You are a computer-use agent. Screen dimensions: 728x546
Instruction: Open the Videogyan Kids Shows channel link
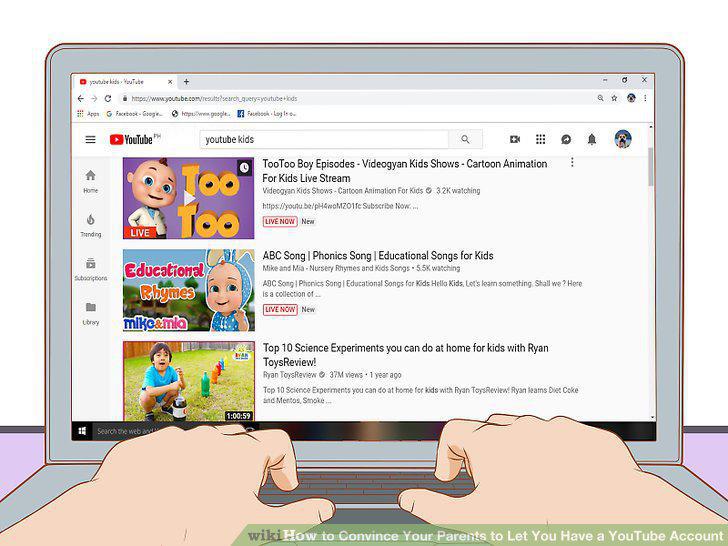click(343, 190)
